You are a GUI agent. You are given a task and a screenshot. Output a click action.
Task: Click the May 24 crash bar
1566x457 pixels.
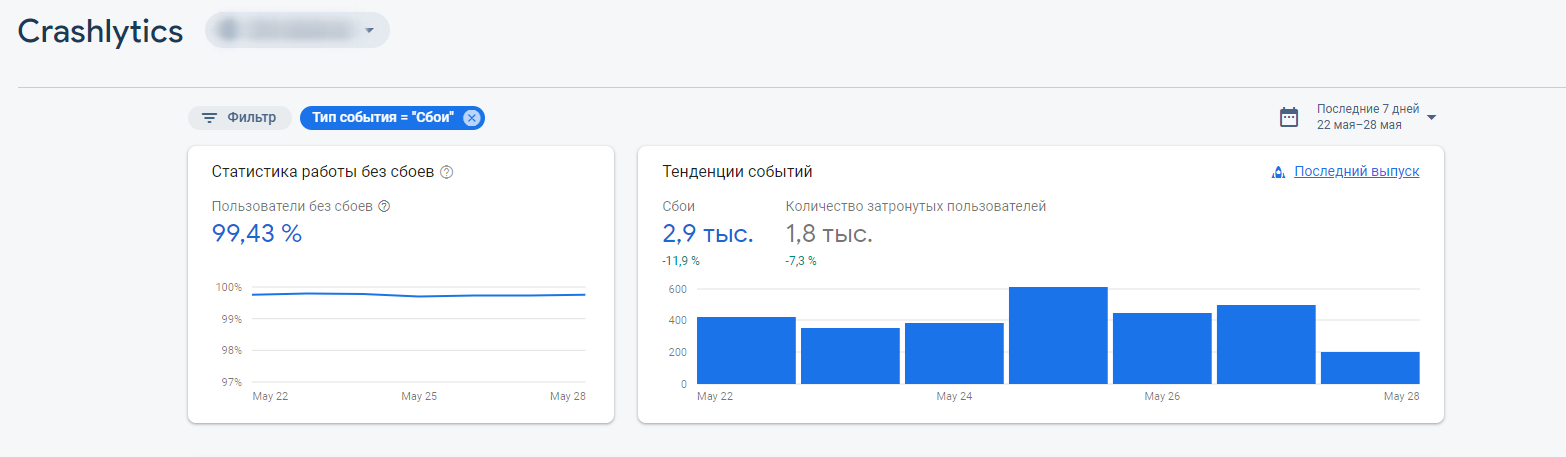(954, 353)
